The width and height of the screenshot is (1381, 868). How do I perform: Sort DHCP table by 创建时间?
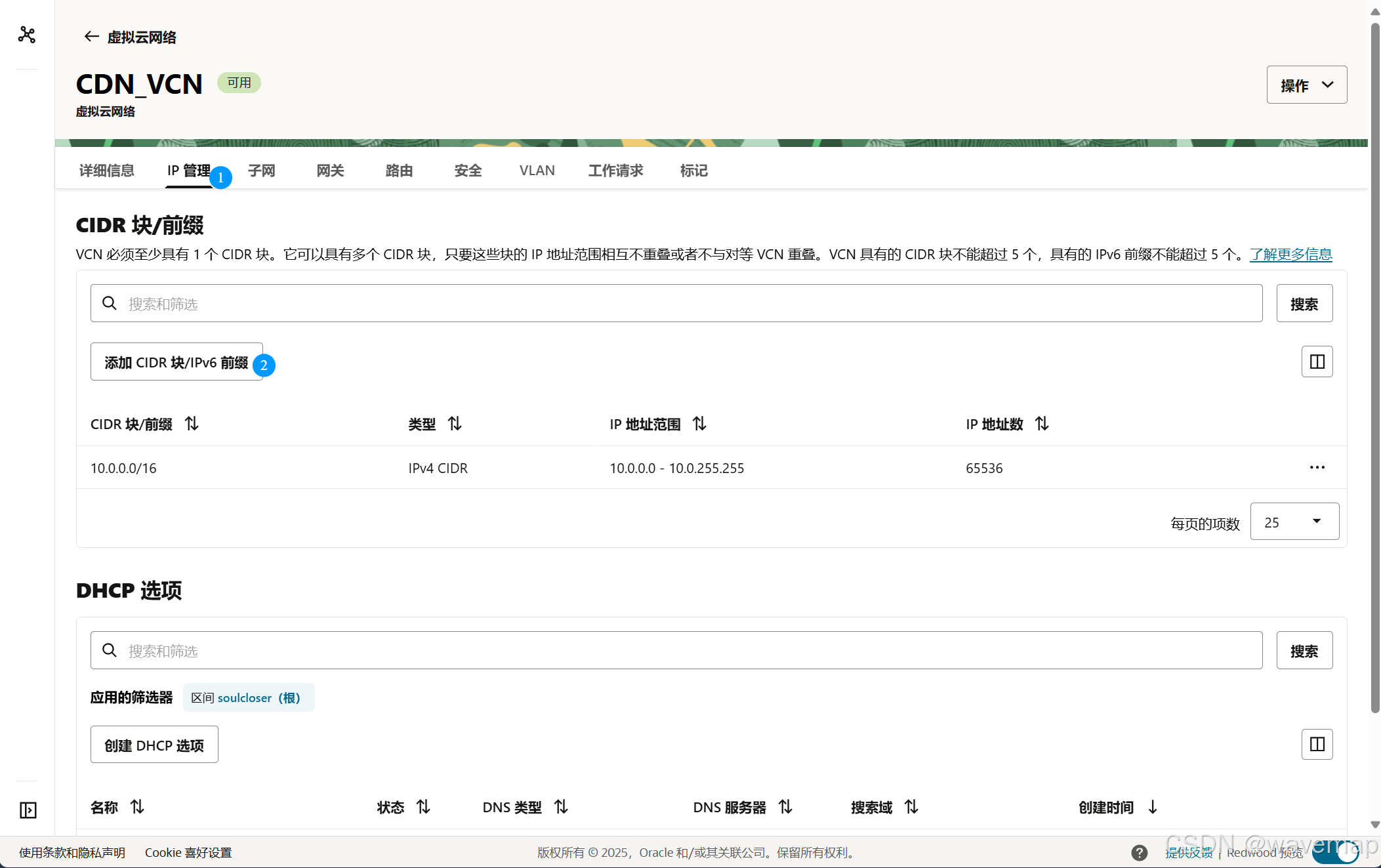[x=1153, y=807]
